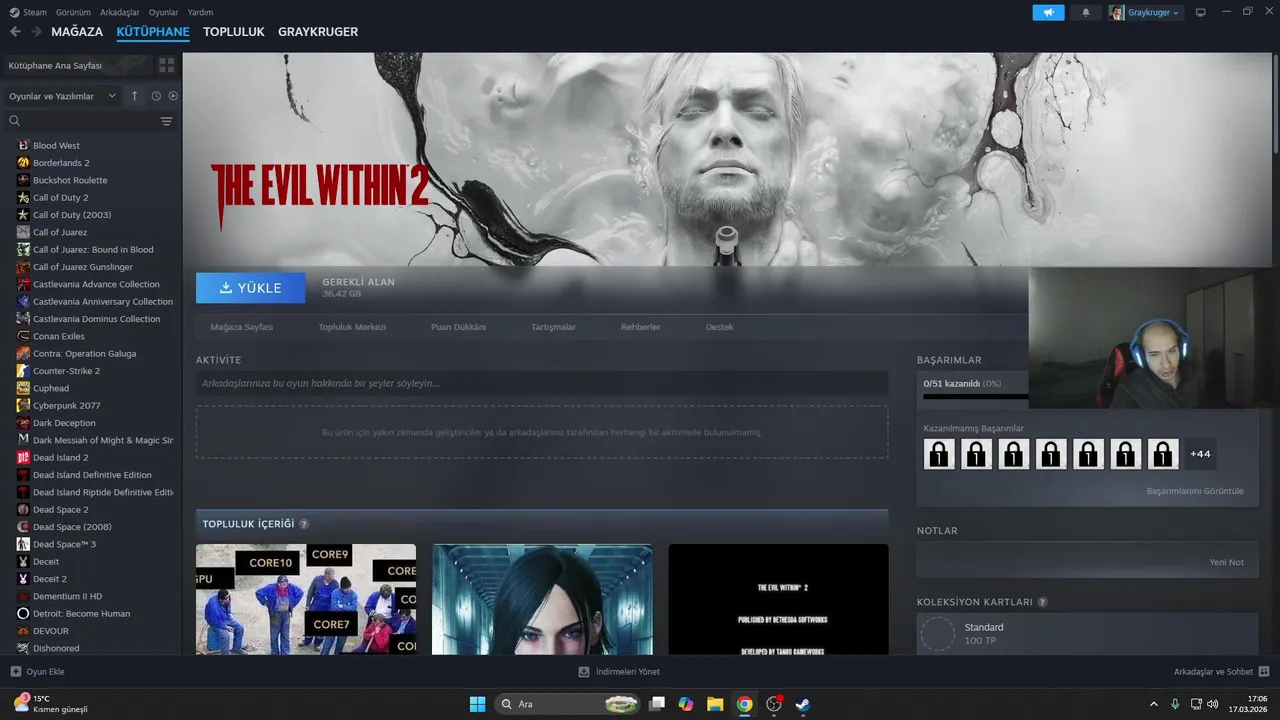Click the help icon beside Topluluk İçeriği
Viewport: 1280px width, 720px height.
pos(304,524)
